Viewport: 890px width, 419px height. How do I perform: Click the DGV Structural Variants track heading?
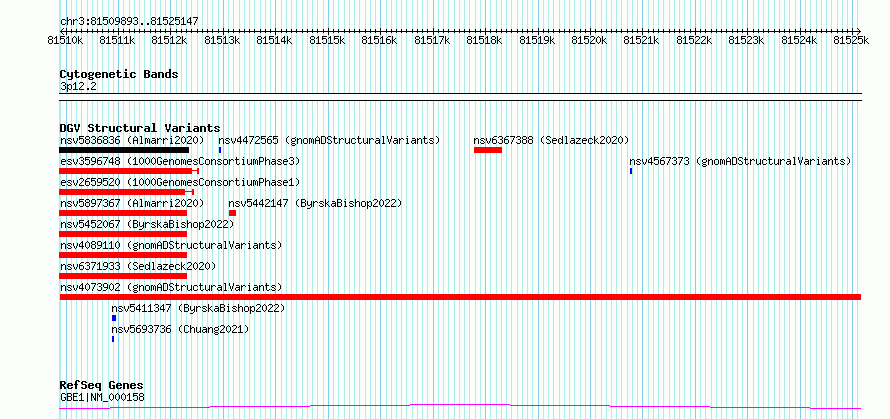140,128
